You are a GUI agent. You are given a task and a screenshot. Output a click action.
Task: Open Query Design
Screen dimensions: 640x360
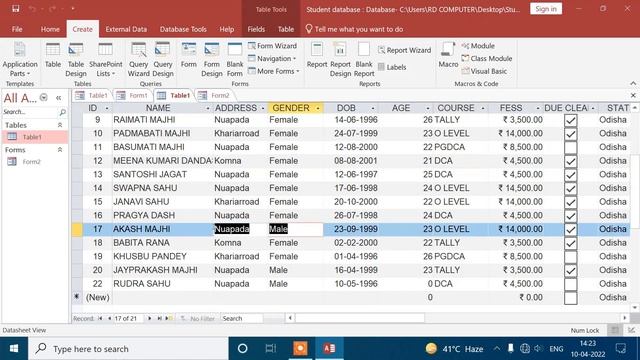pos(162,60)
